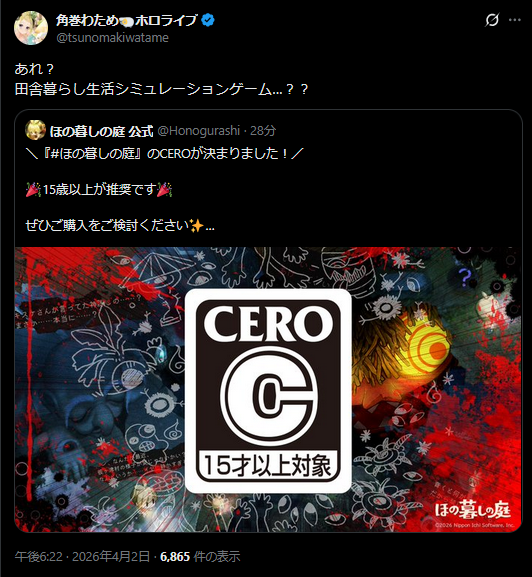Open the three-dot more options menu
This screenshot has height=577, width=532.
[515, 20]
